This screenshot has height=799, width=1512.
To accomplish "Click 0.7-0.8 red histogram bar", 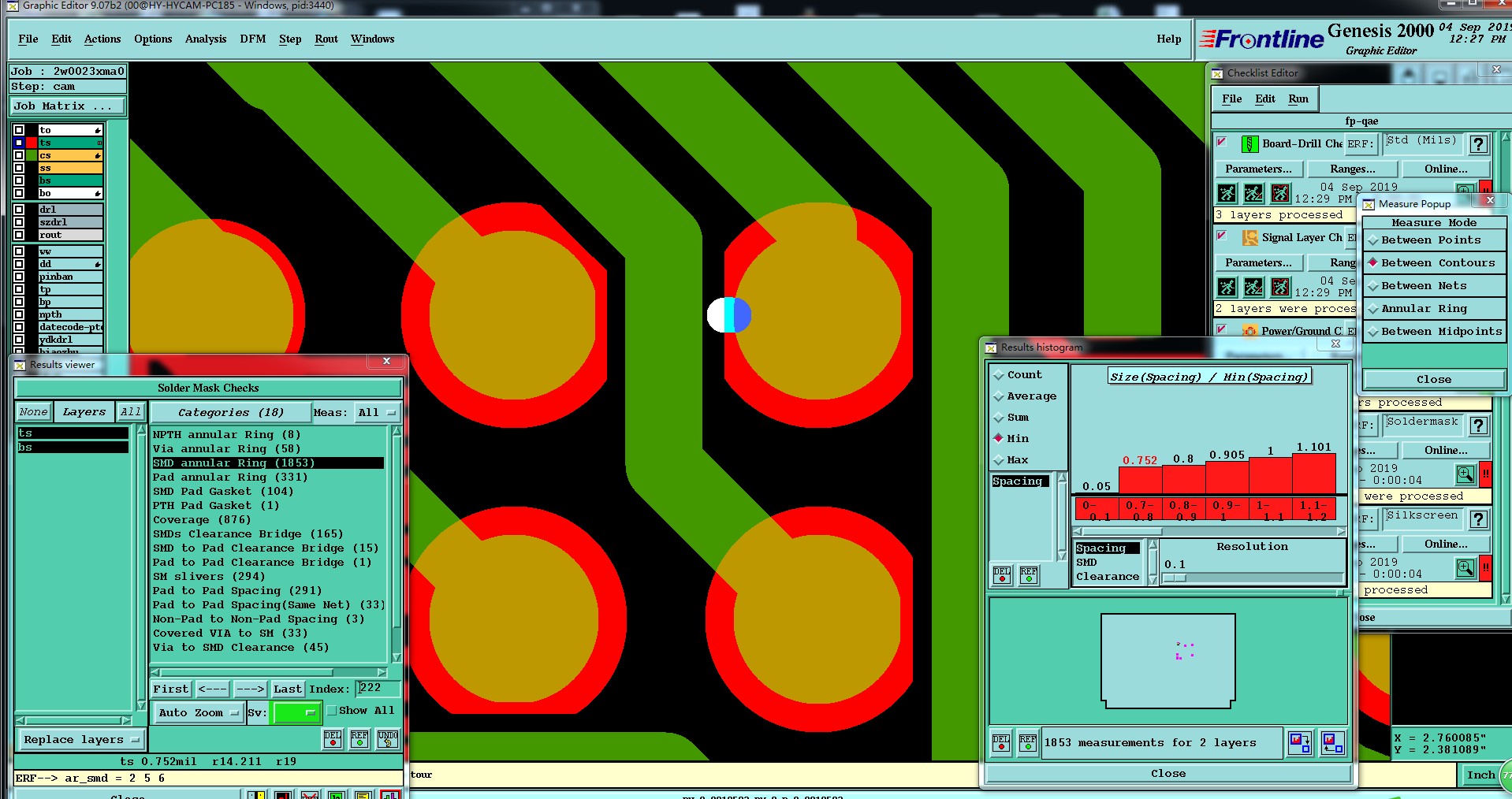I will click(1140, 480).
